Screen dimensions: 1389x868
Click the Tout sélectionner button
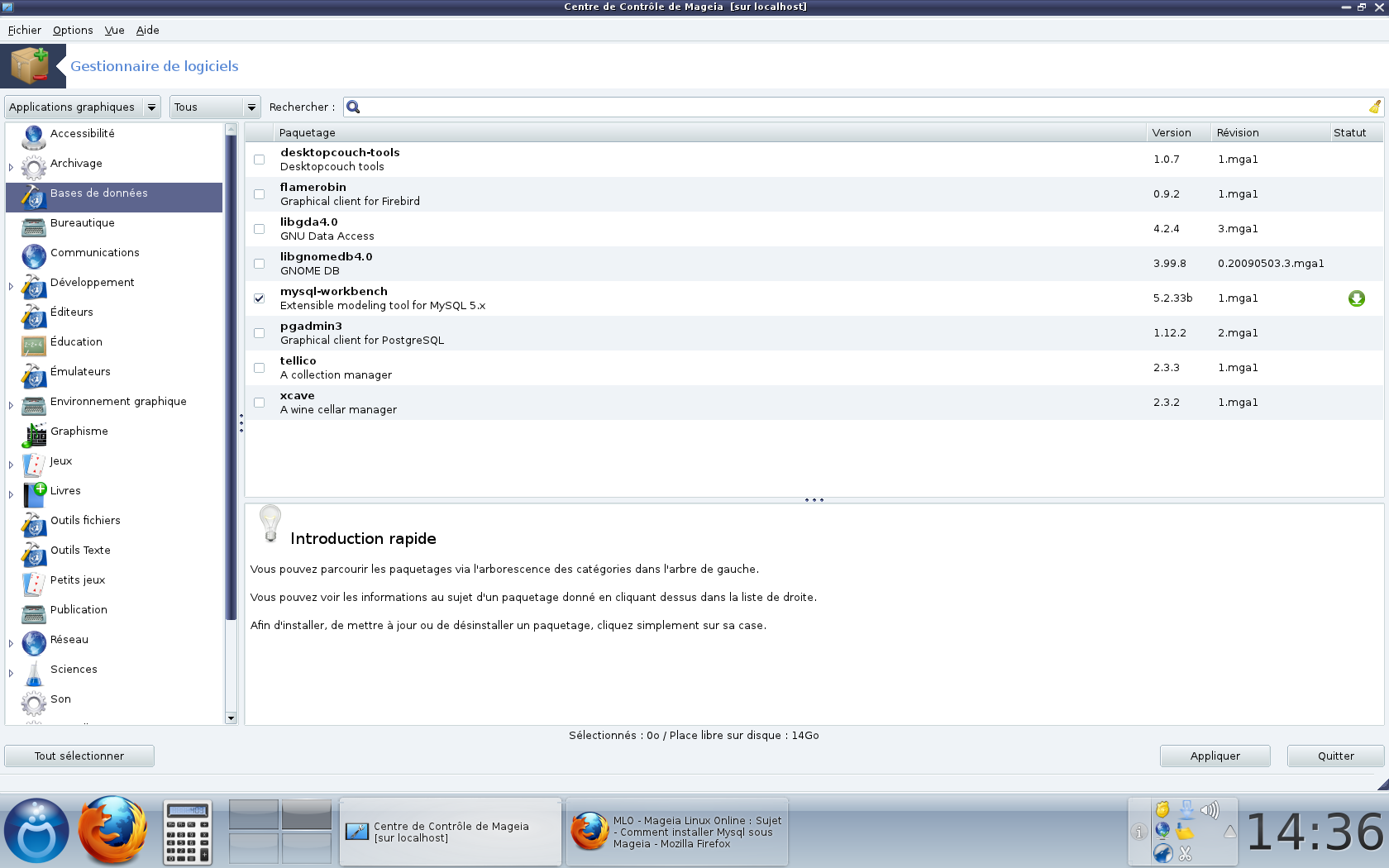pos(79,756)
